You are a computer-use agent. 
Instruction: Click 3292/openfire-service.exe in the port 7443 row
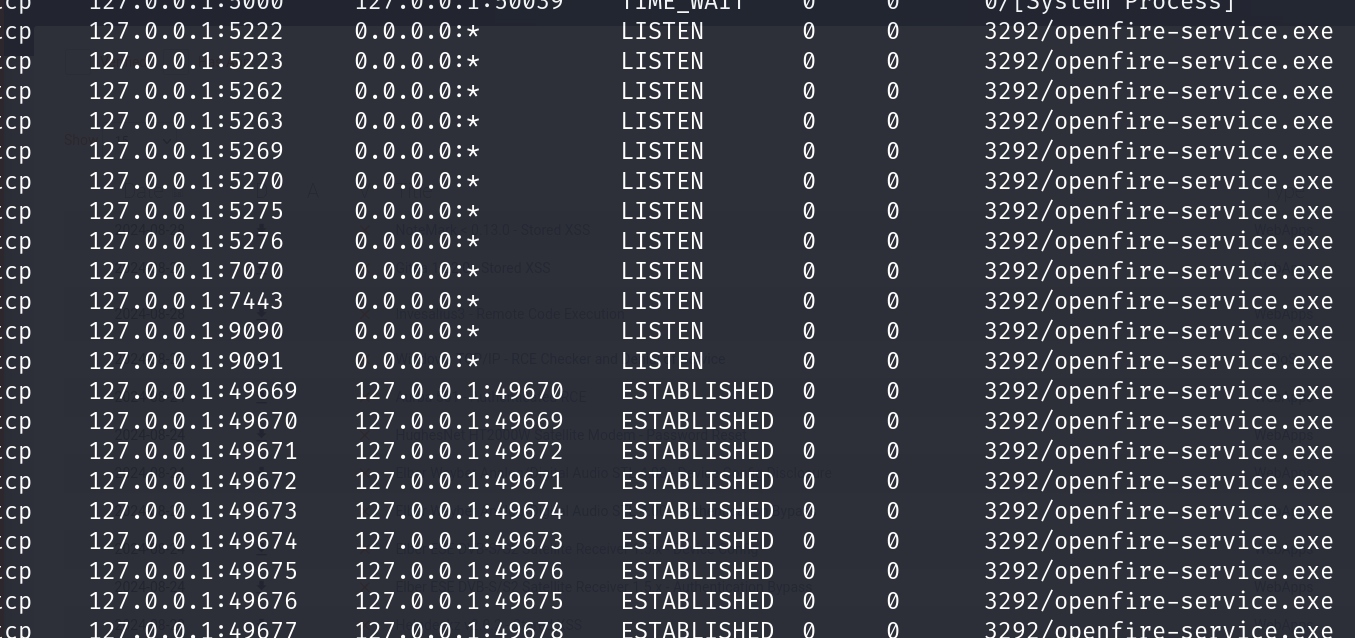(1159, 301)
